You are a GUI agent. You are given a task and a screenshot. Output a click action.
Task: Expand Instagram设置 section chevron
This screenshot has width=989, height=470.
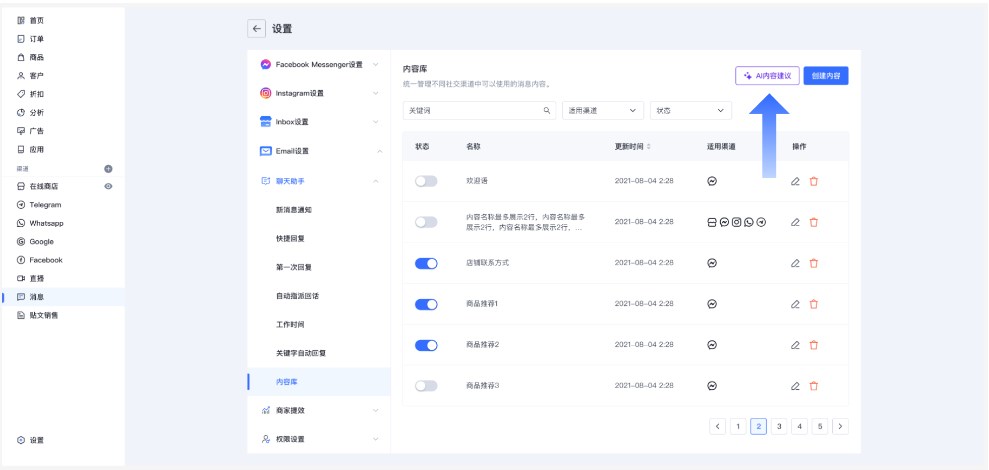click(376, 93)
